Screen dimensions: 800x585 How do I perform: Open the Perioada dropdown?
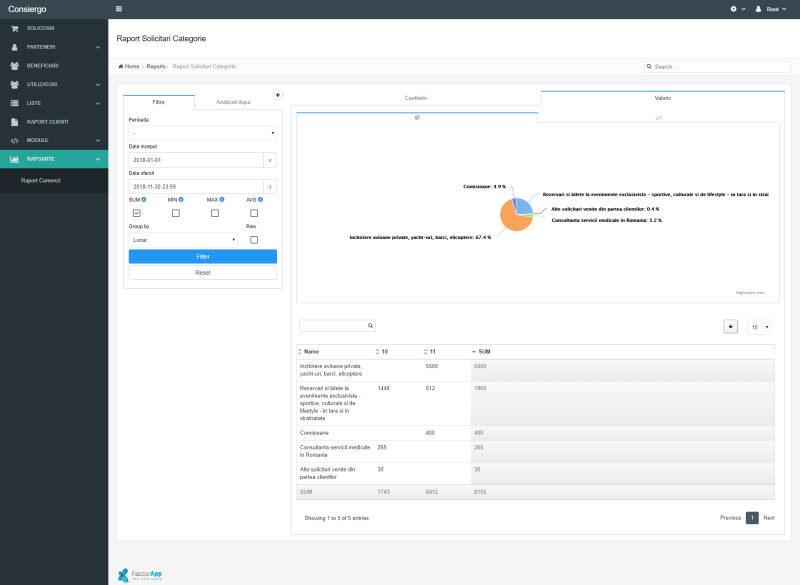(x=203, y=132)
